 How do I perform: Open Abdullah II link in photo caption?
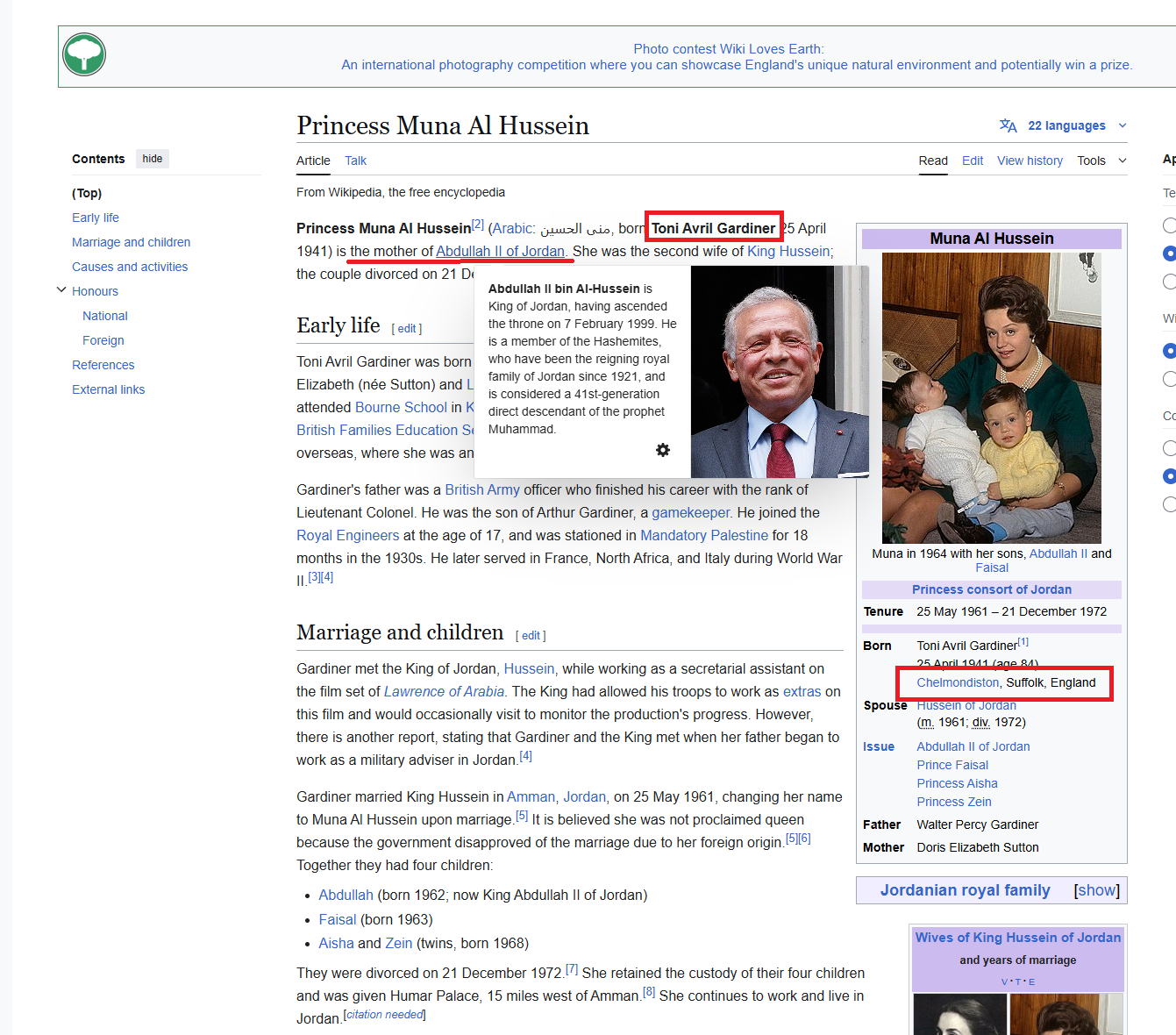pyautogui.click(x=1058, y=553)
